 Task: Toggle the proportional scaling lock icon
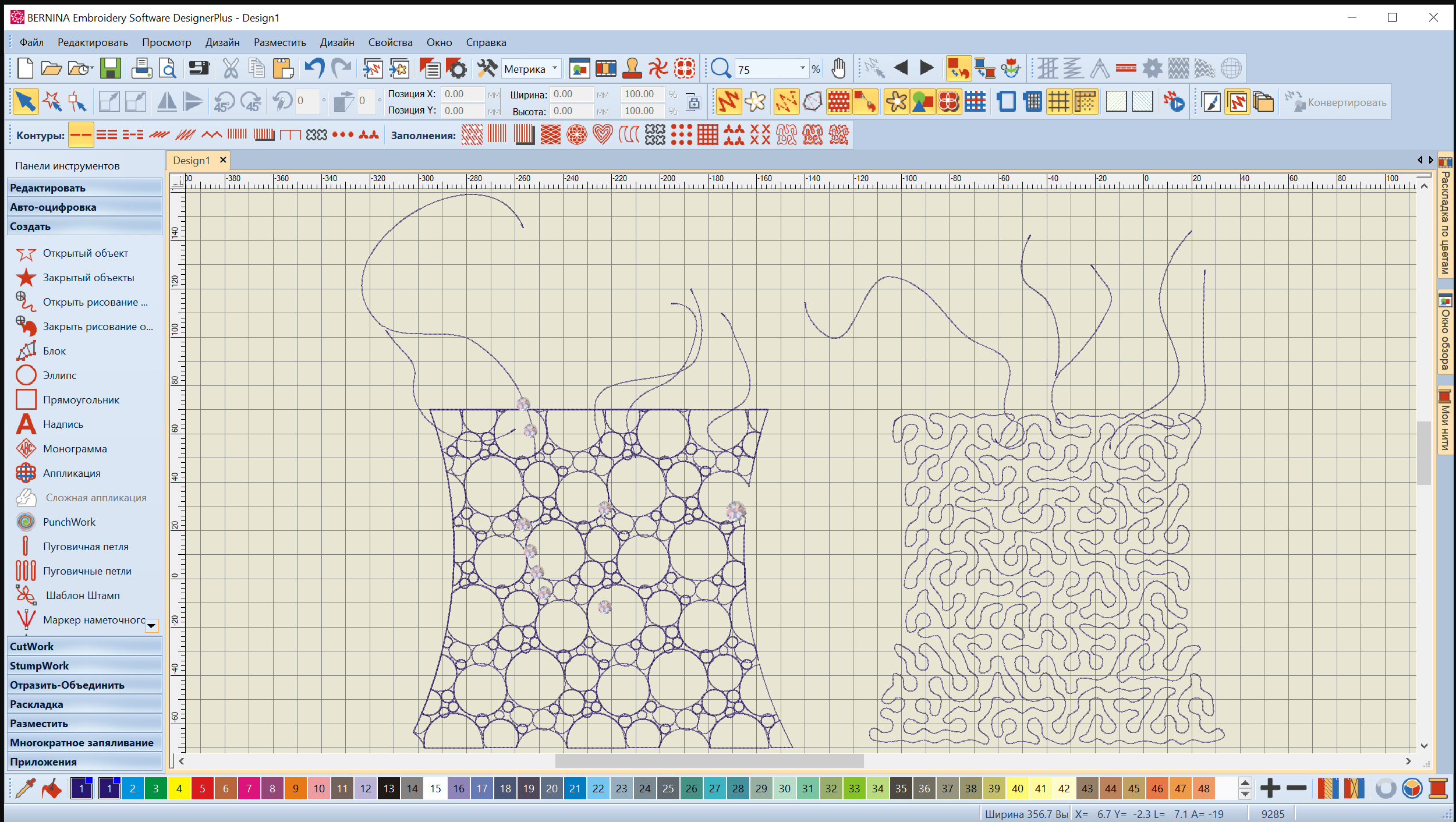coord(693,102)
